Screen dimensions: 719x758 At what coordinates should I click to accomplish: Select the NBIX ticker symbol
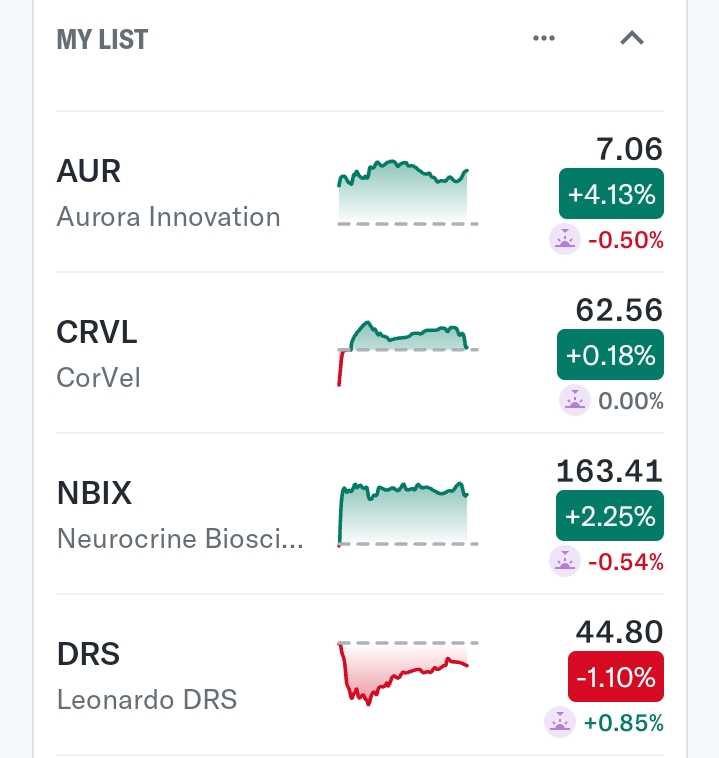click(x=94, y=493)
